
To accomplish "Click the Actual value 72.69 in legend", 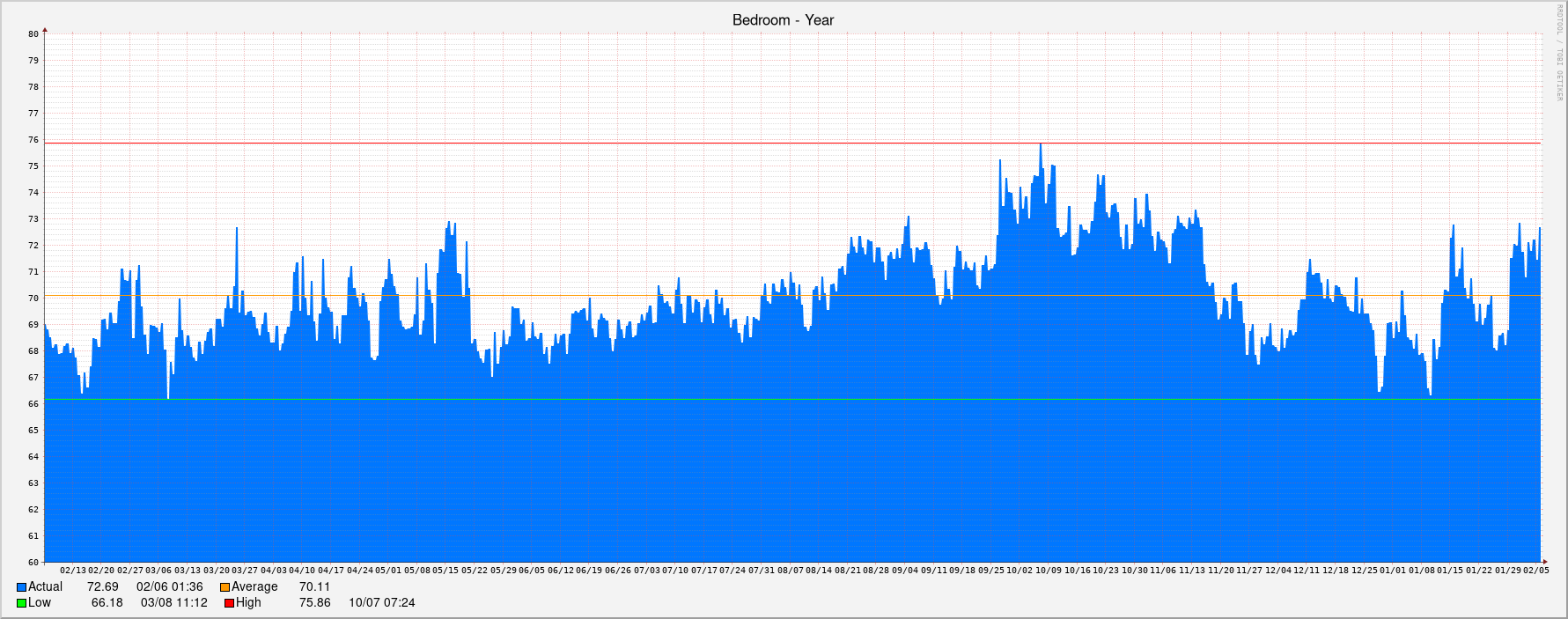I will coord(102,587).
